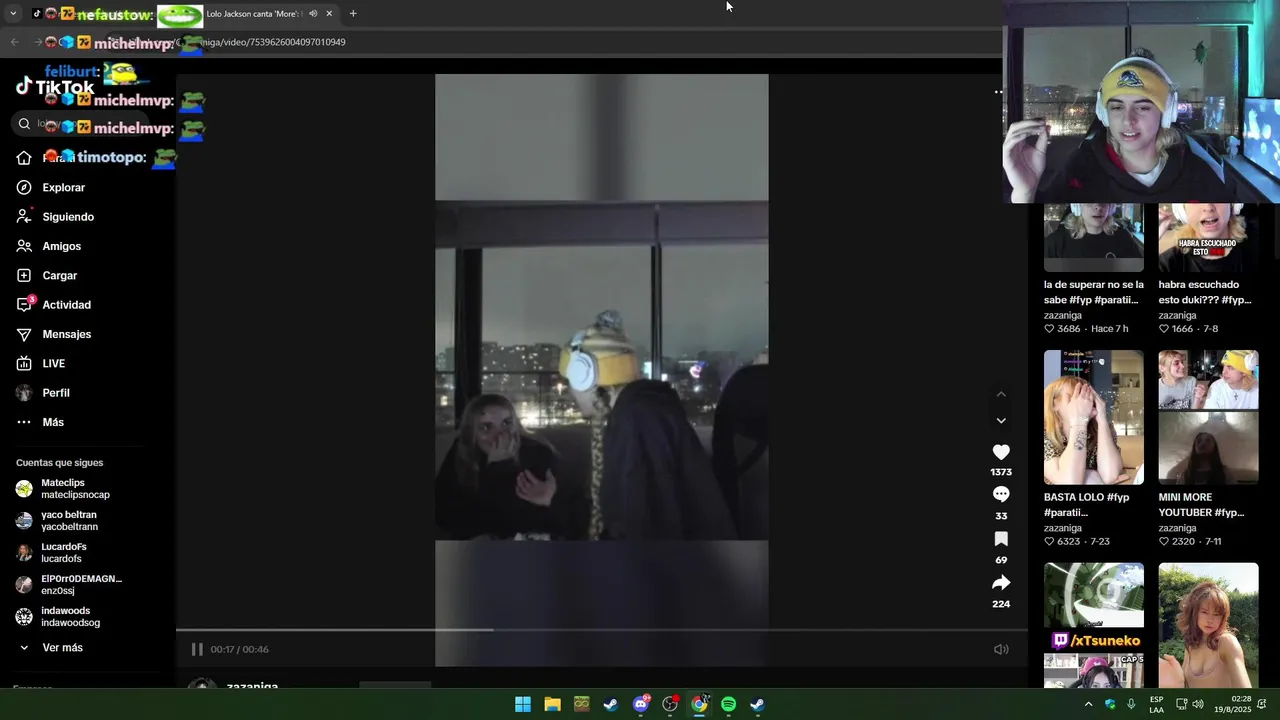Open 'habra escuchado esto duki' video
Screen dimensions: 1280x720
pyautogui.click(x=1208, y=238)
